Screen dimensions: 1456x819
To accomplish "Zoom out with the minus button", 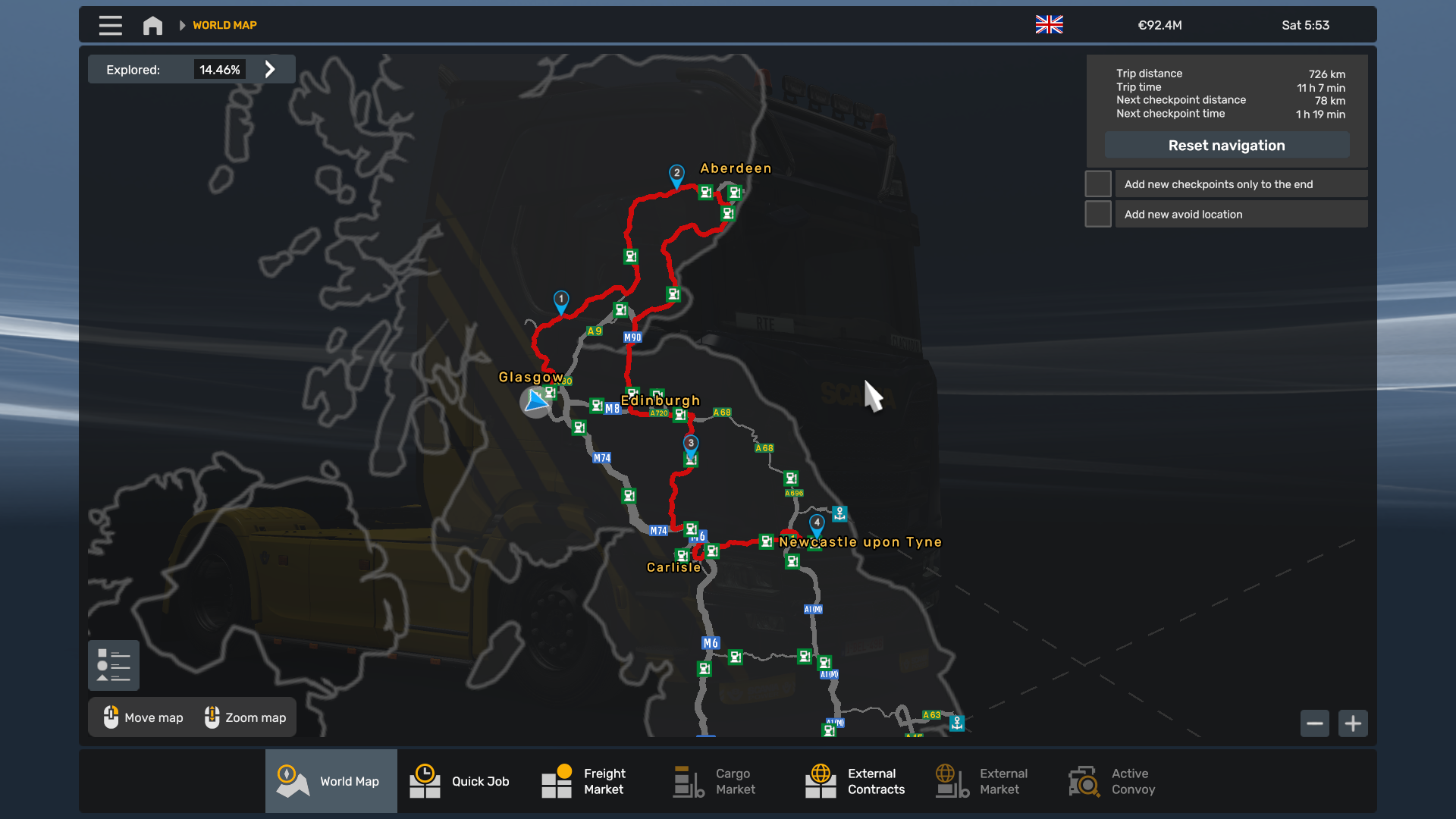I will pyautogui.click(x=1314, y=723).
